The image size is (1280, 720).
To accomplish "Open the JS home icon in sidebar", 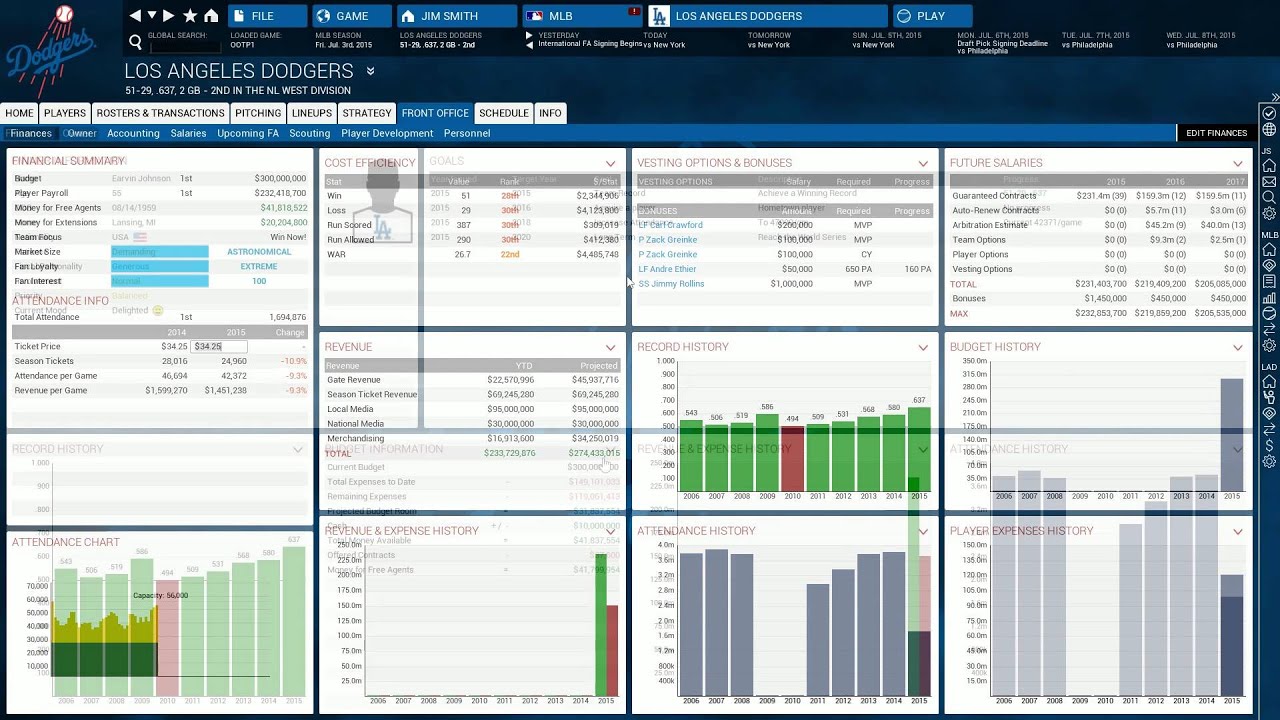I will tap(1269, 166).
